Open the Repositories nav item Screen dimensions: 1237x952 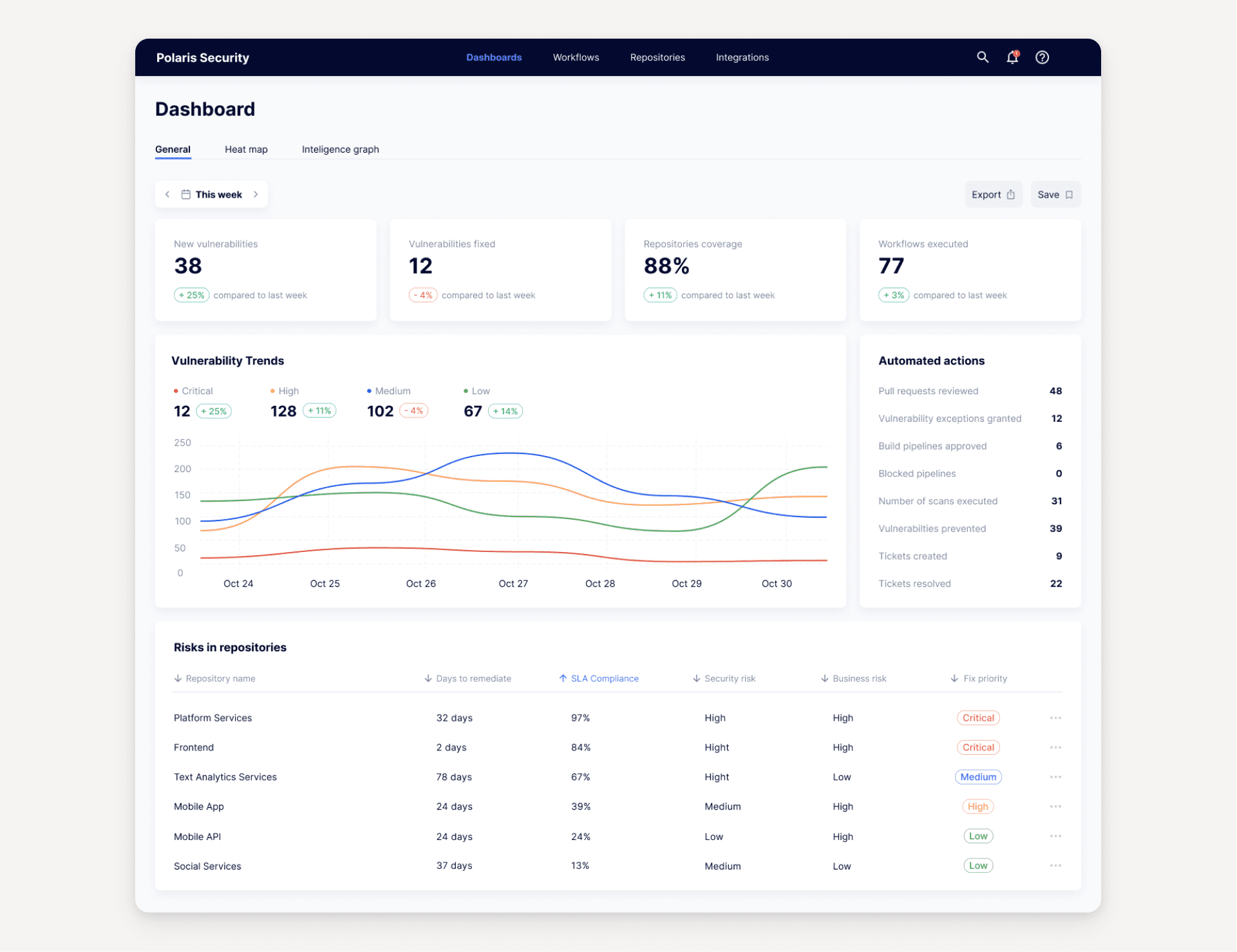pyautogui.click(x=657, y=57)
